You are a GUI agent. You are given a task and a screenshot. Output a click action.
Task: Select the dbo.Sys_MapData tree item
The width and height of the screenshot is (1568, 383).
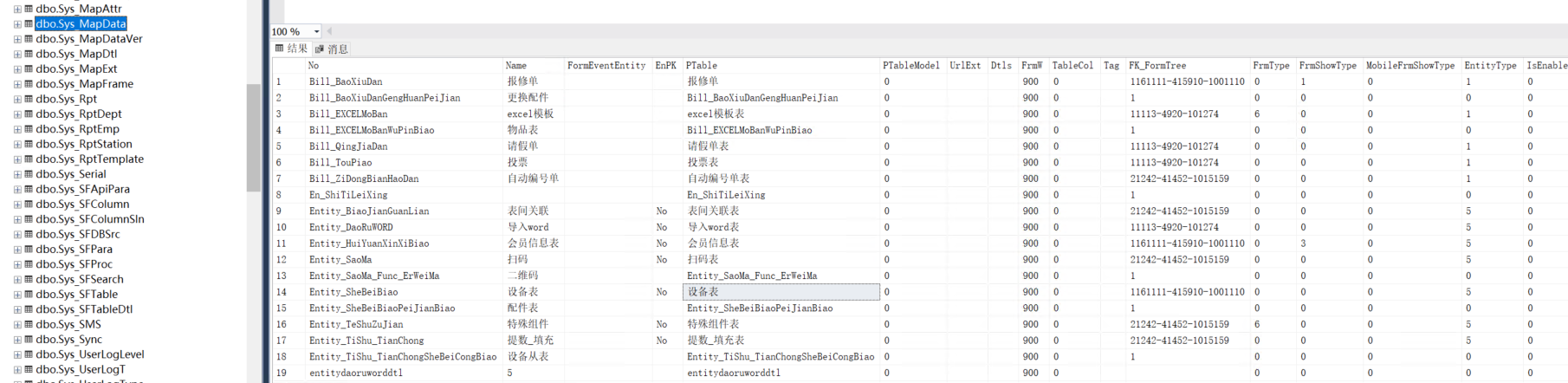point(81,24)
